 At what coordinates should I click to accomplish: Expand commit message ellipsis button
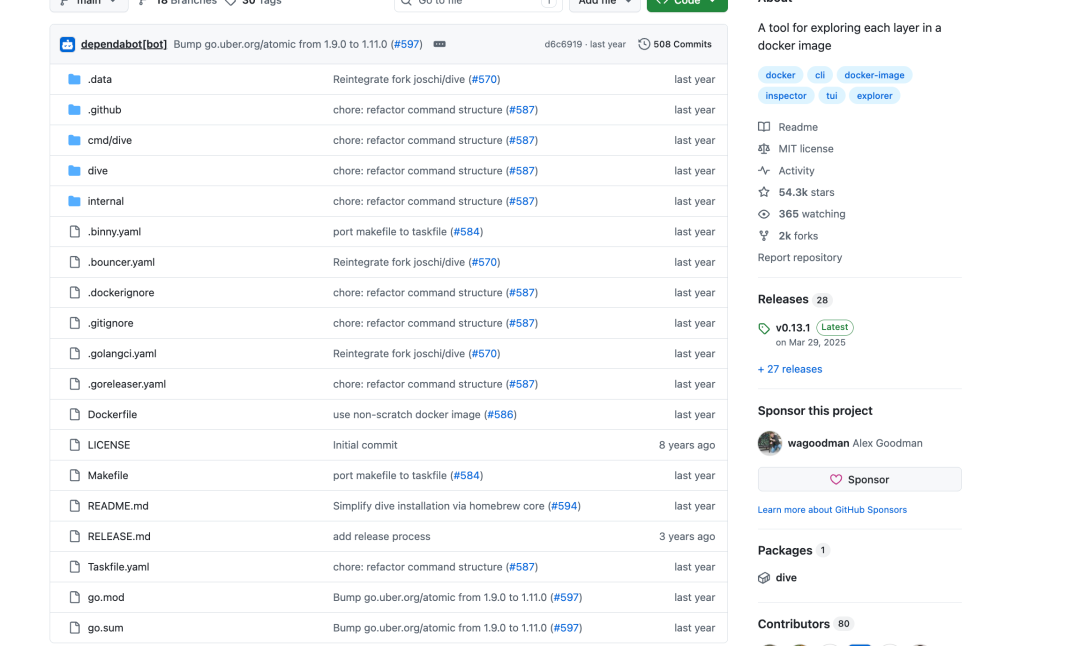click(439, 44)
